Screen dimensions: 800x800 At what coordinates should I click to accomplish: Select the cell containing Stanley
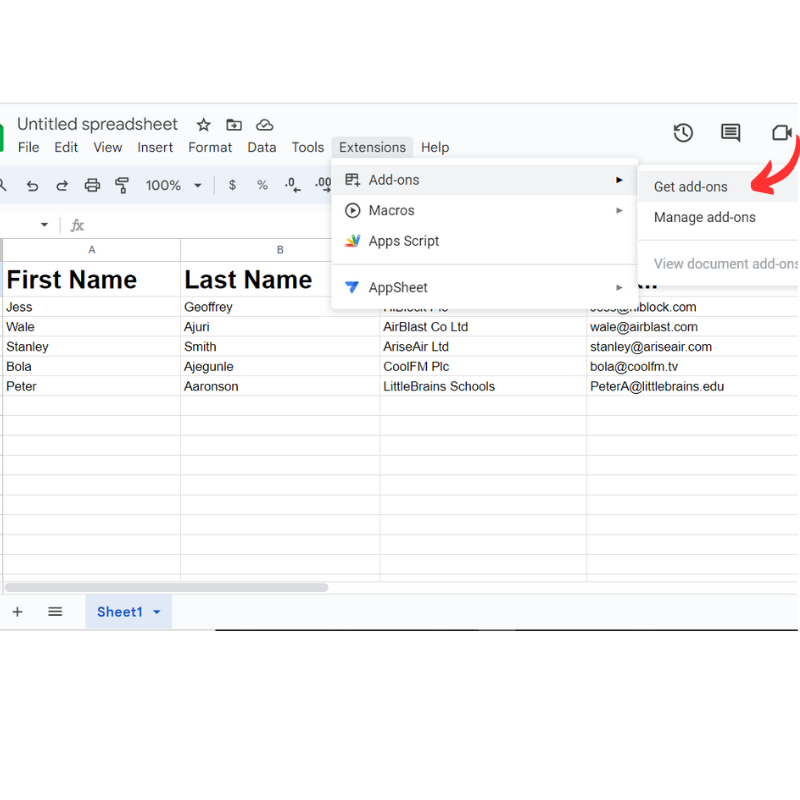coord(92,347)
